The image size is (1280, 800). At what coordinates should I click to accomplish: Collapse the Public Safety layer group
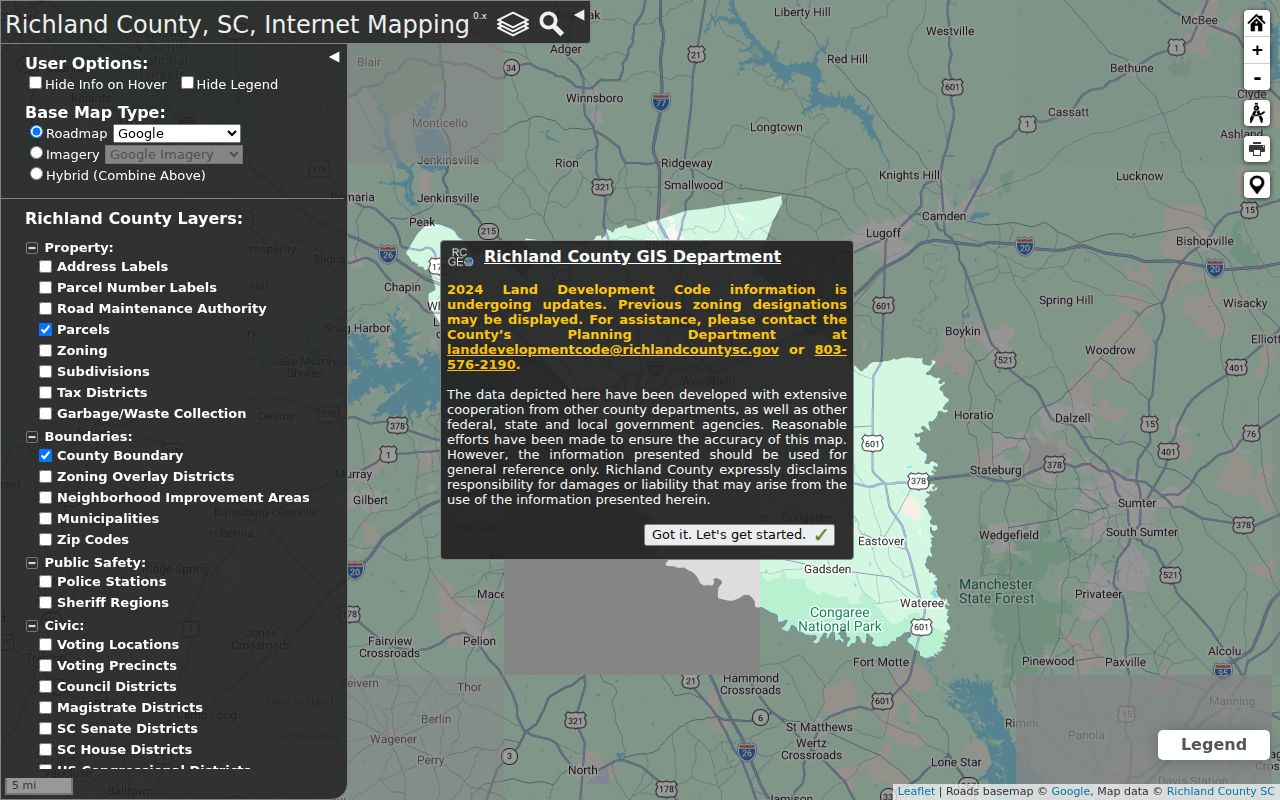coord(32,563)
